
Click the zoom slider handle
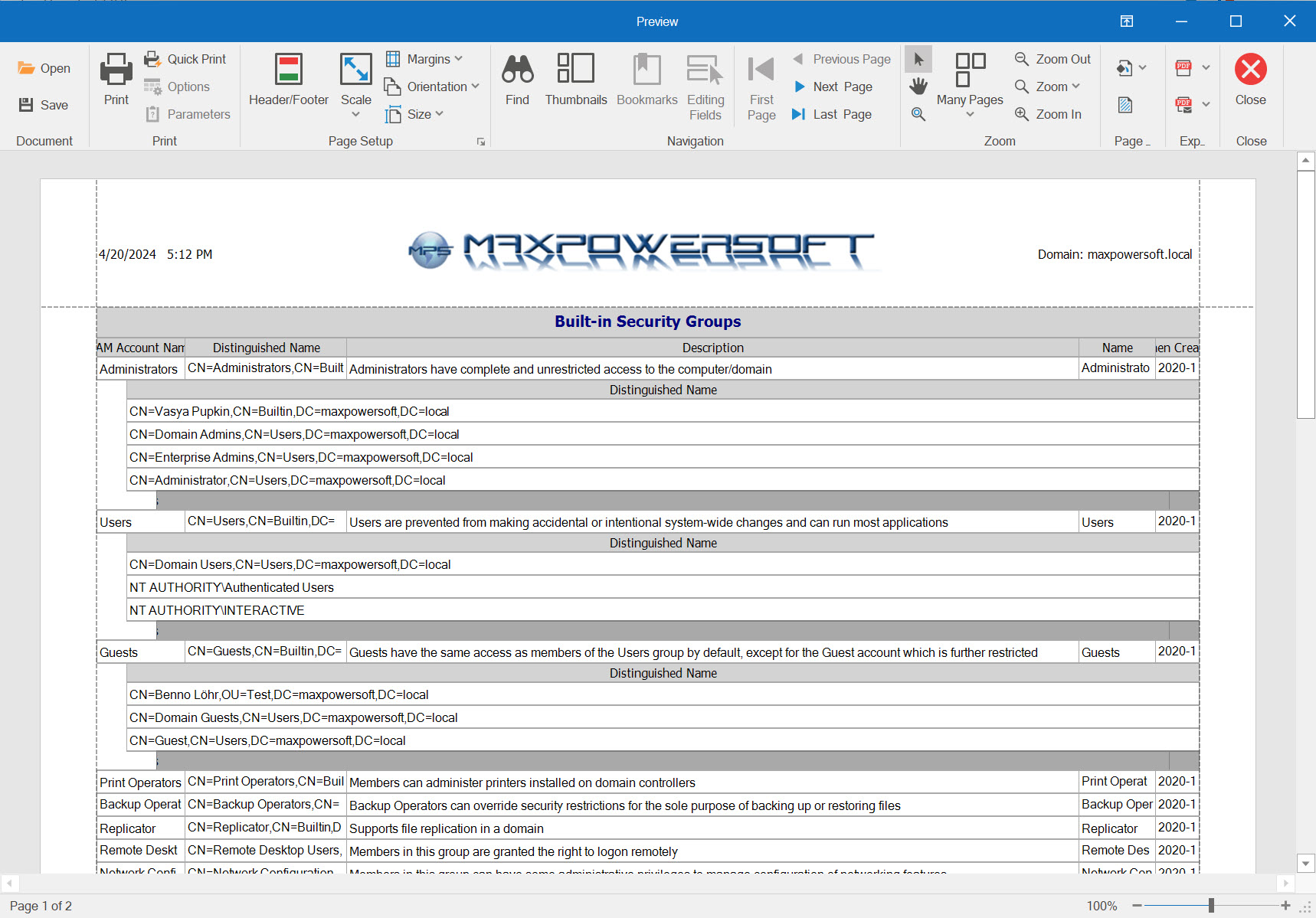pos(1211,906)
